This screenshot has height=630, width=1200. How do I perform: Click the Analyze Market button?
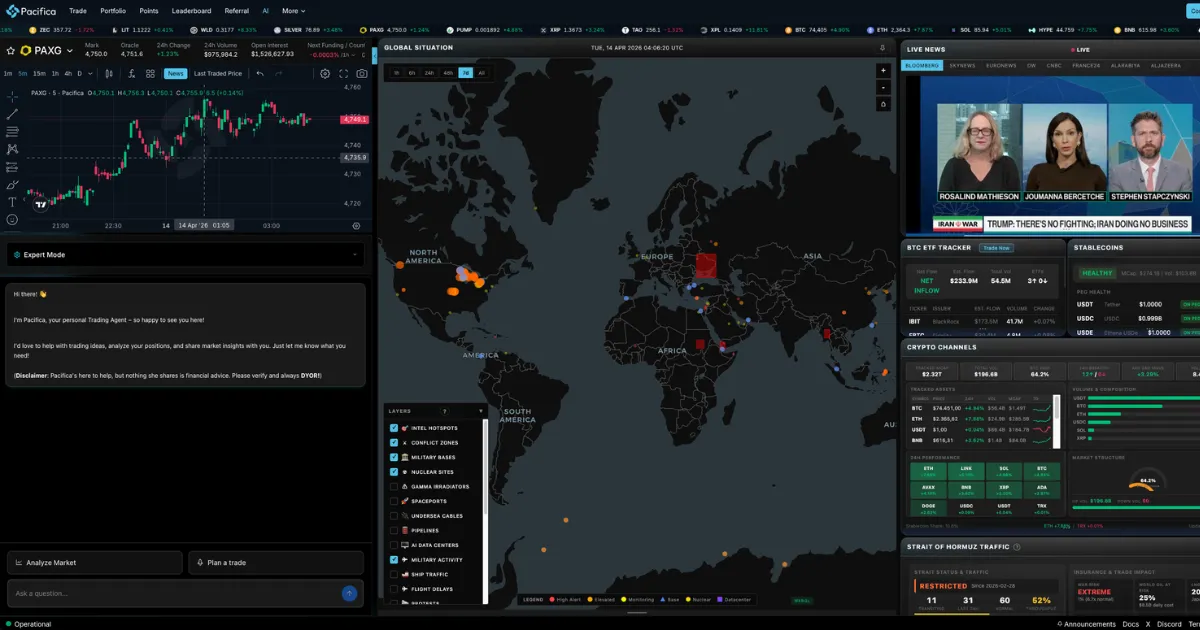tap(95, 563)
